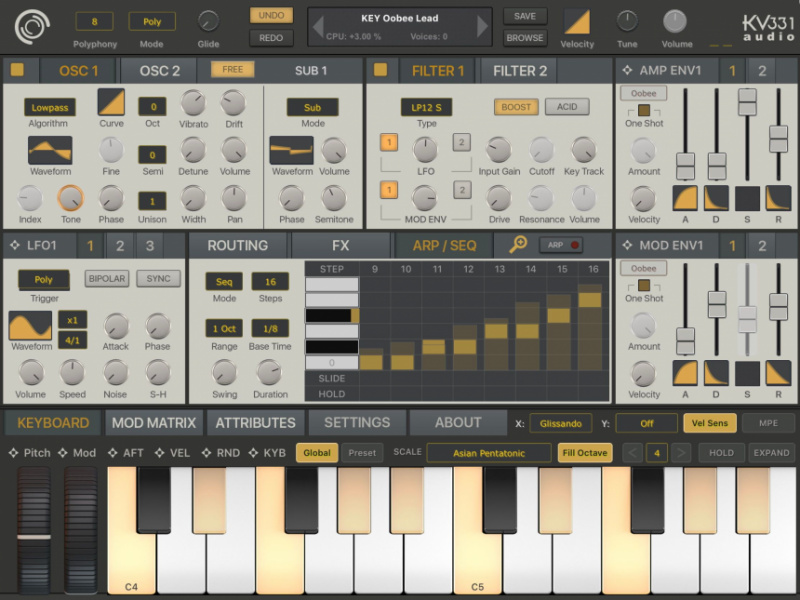The height and width of the screenshot is (600, 800).
Task: Click the magnifier icon in ARP/SEQ header
Action: pyautogui.click(x=520, y=244)
